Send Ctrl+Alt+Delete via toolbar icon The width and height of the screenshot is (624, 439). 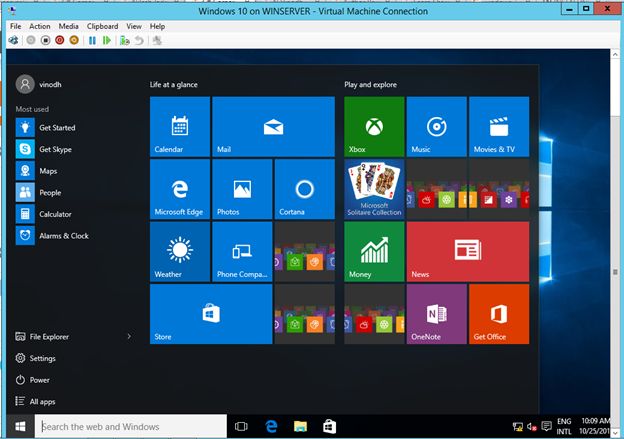(14, 40)
